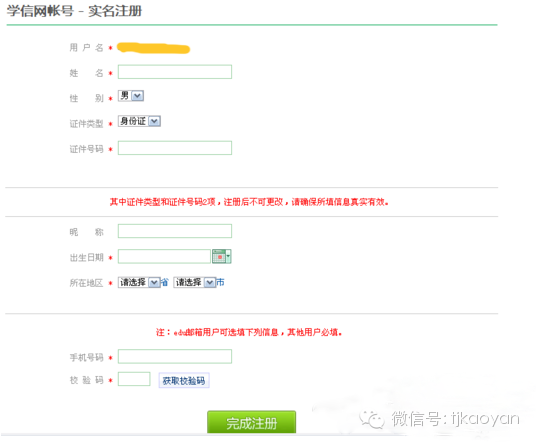Click the 校验码 verification code box
The image size is (536, 444).
(134, 379)
